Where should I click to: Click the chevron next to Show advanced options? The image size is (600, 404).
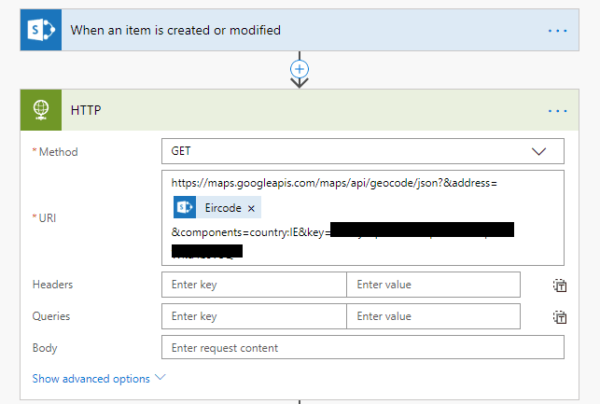(x=159, y=379)
